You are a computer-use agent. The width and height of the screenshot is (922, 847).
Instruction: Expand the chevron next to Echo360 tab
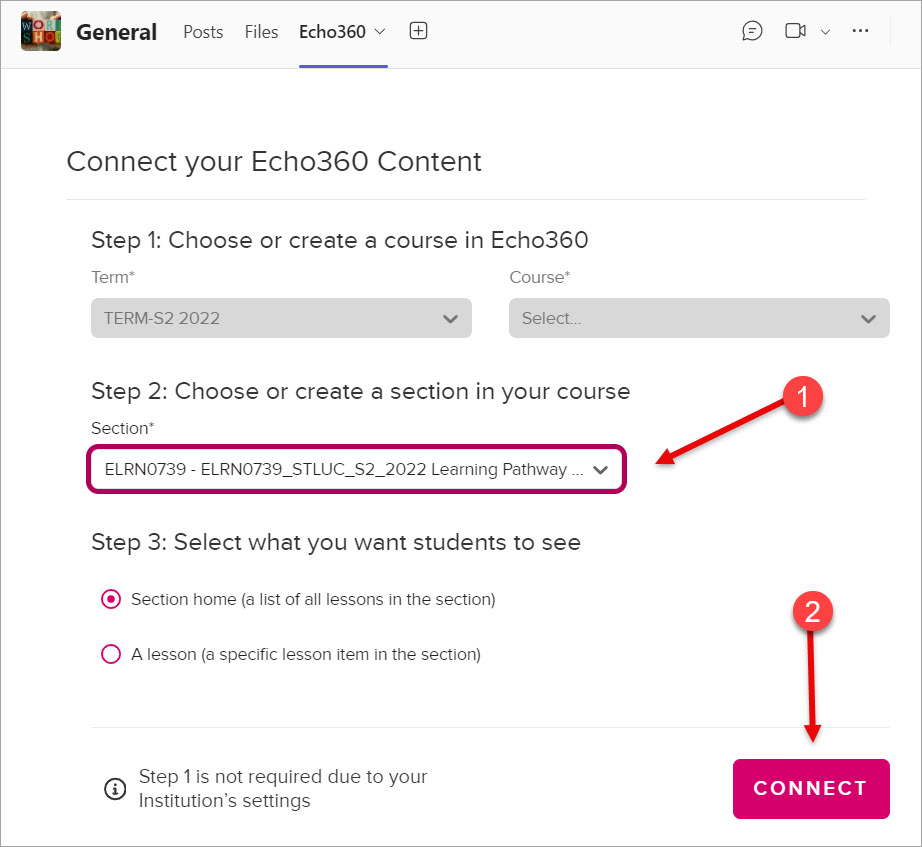[378, 31]
